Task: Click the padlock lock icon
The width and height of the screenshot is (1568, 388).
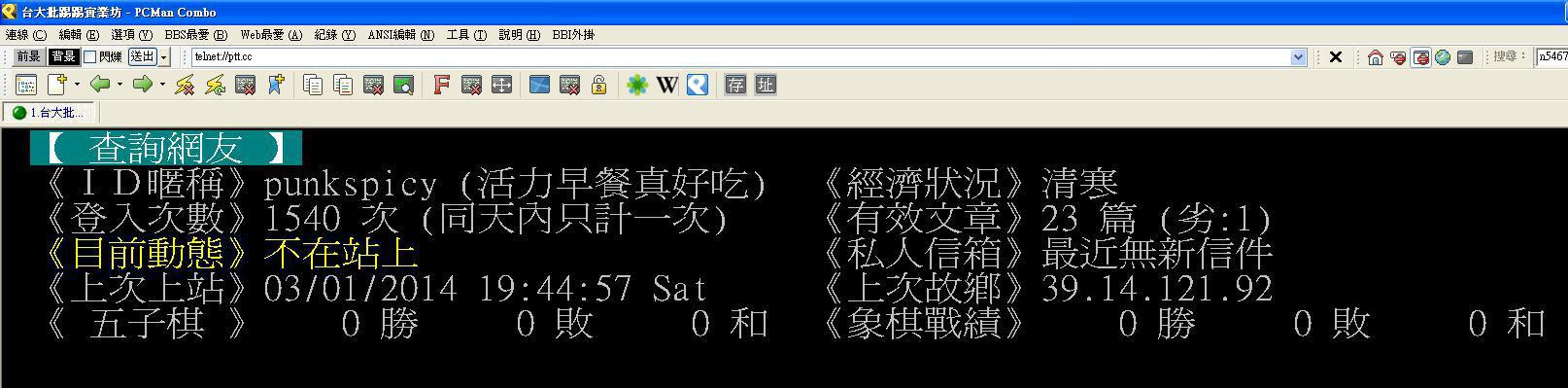Action: (599, 86)
